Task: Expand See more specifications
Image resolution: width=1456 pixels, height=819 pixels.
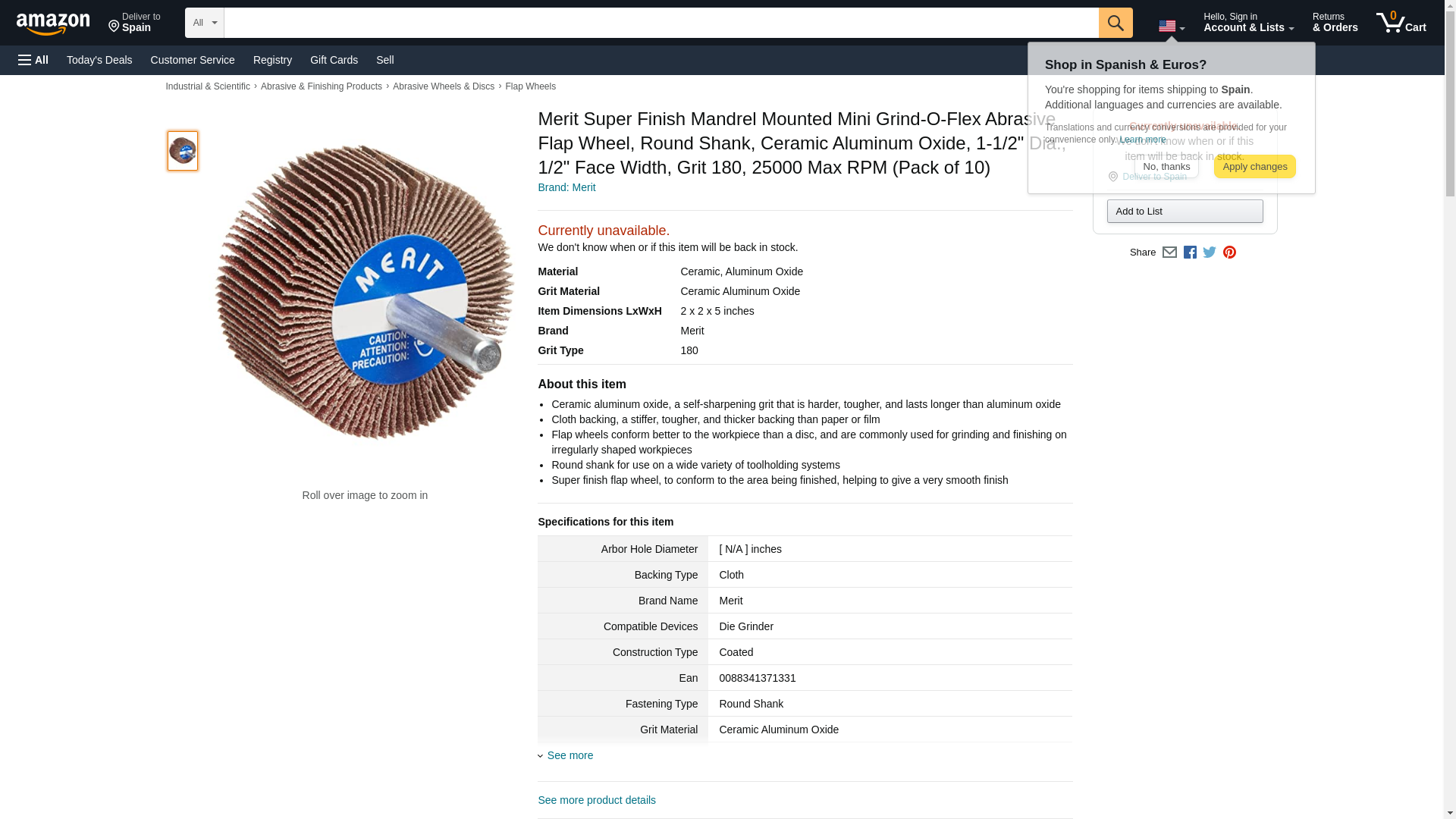Action: pos(570,755)
